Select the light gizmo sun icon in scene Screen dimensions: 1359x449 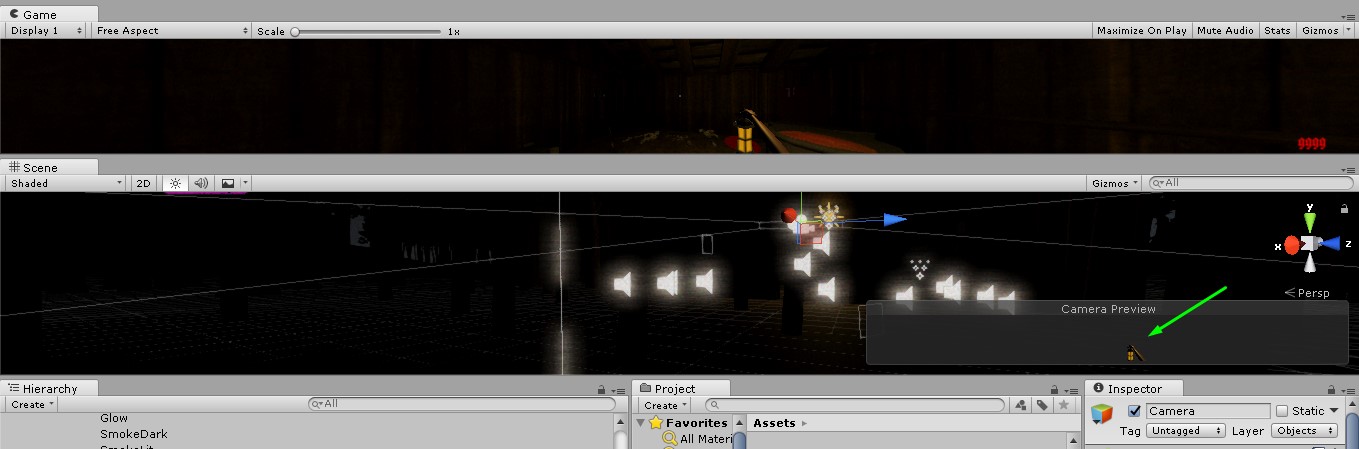[x=827, y=214]
